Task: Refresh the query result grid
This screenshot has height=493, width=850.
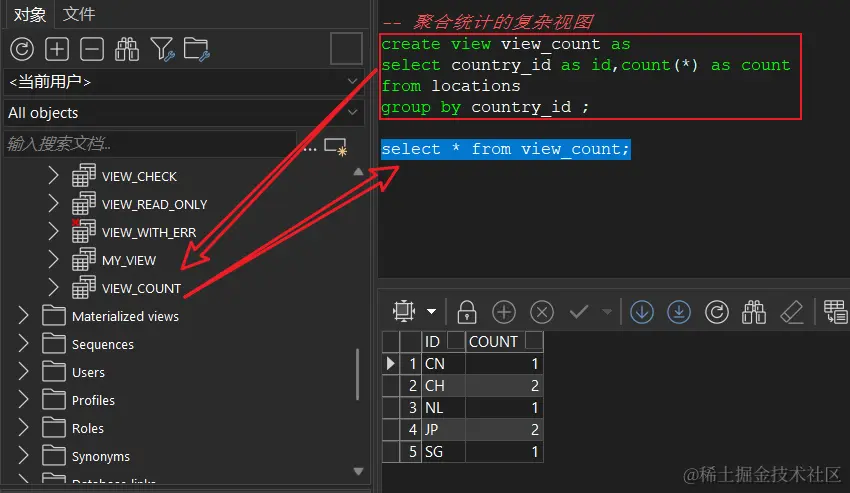Action: point(717,312)
